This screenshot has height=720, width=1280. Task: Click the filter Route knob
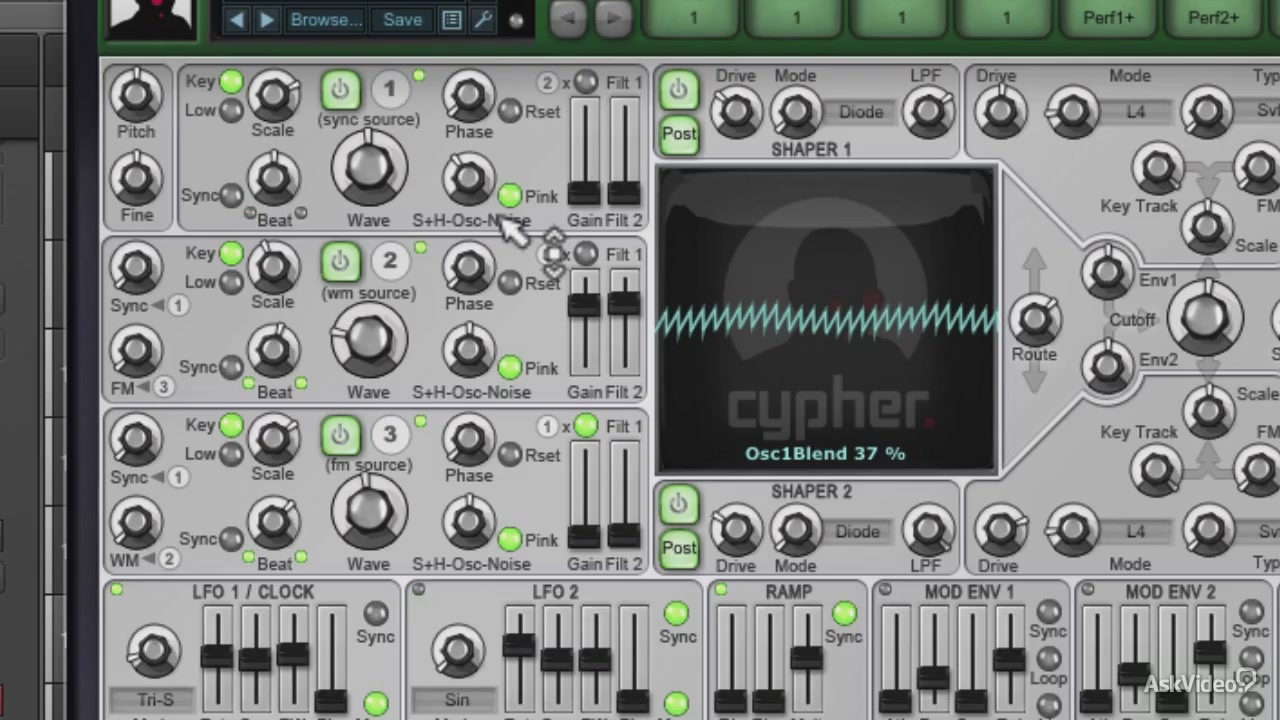coord(1034,319)
